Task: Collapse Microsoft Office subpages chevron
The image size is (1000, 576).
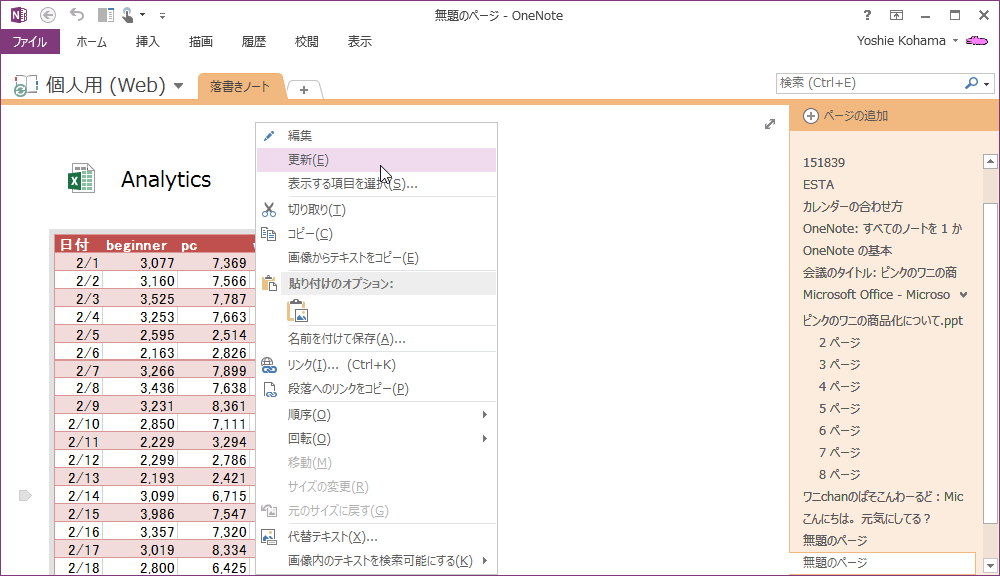Action: click(x=964, y=295)
